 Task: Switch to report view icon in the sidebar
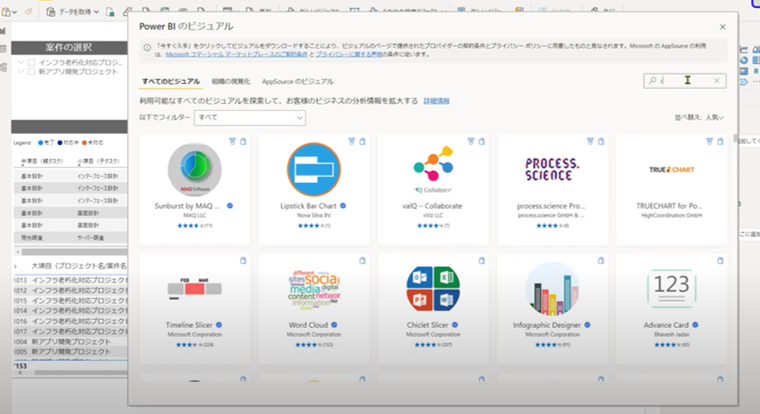[x=3, y=32]
